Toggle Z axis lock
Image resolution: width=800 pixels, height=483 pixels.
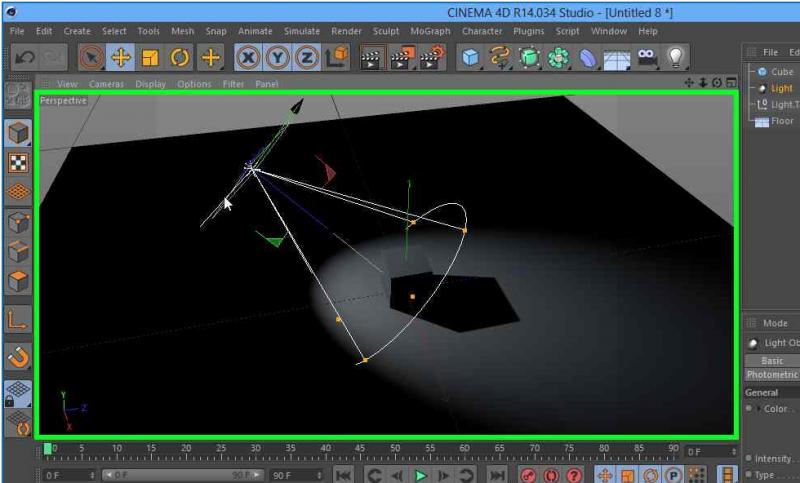point(306,58)
